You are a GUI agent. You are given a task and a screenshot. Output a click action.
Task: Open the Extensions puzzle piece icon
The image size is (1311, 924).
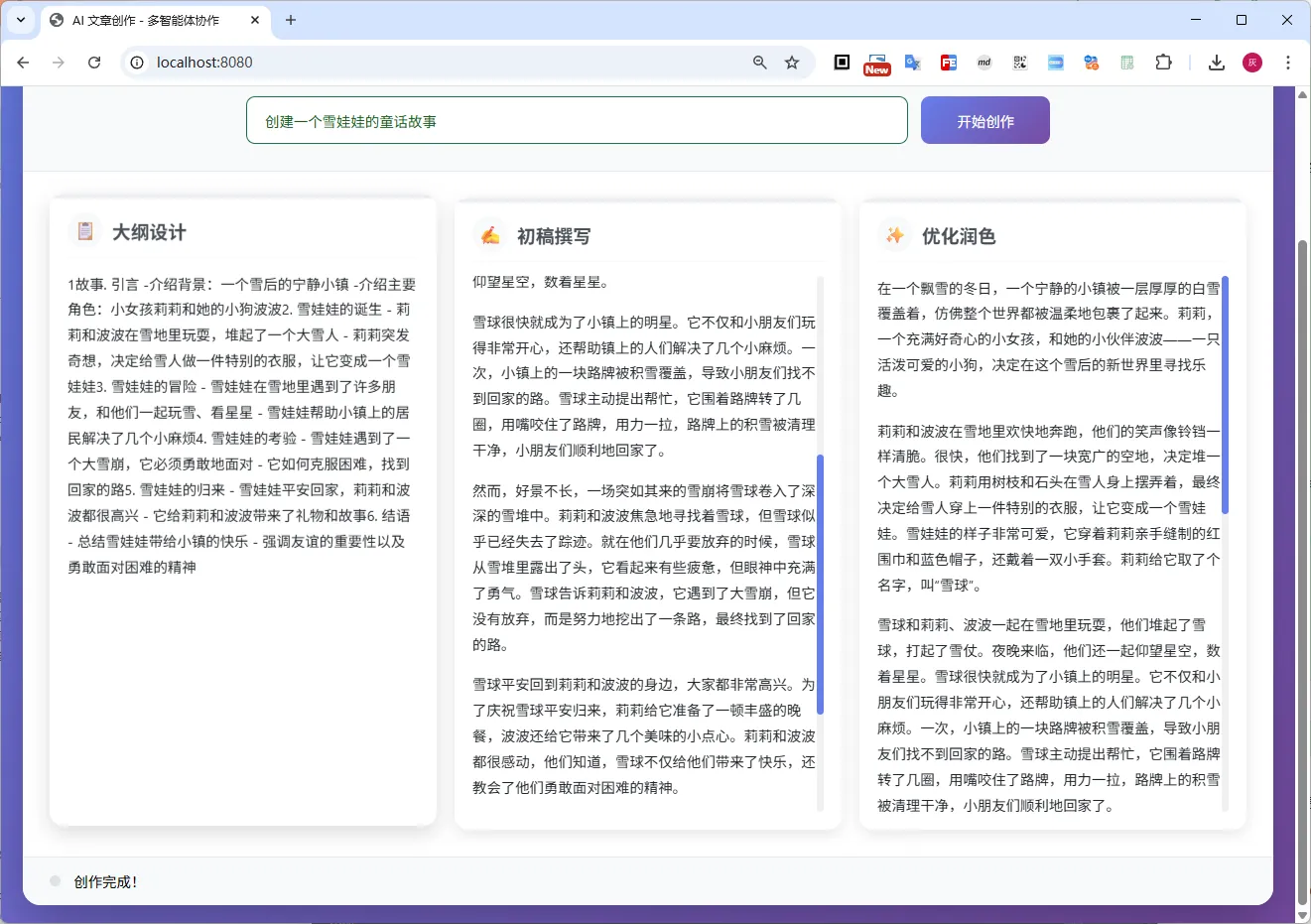1163,62
